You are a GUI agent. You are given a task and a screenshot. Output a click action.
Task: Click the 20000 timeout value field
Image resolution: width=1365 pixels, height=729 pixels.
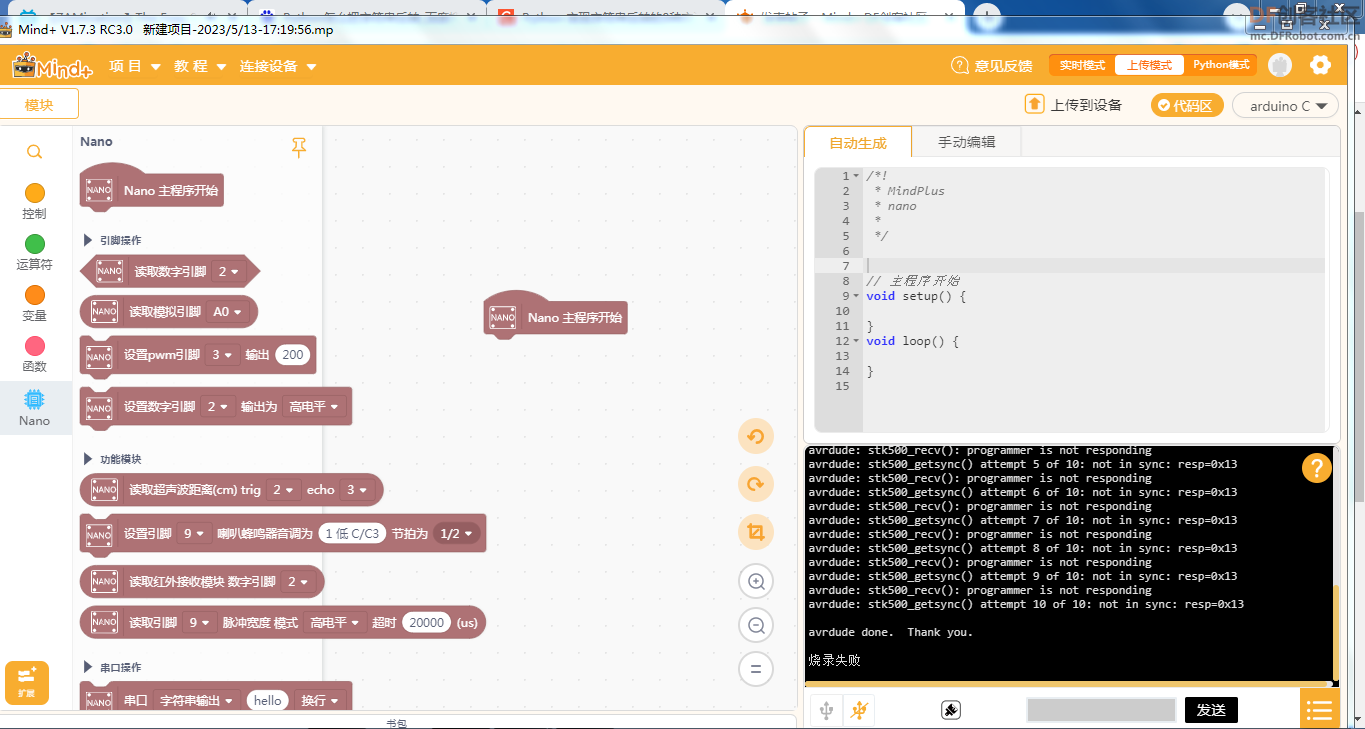point(427,622)
